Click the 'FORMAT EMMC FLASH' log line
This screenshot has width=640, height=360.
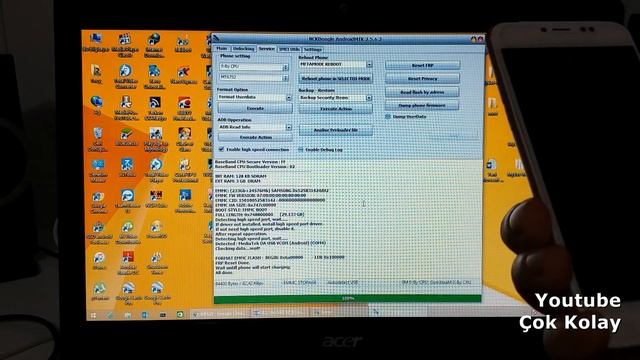click(x=280, y=258)
